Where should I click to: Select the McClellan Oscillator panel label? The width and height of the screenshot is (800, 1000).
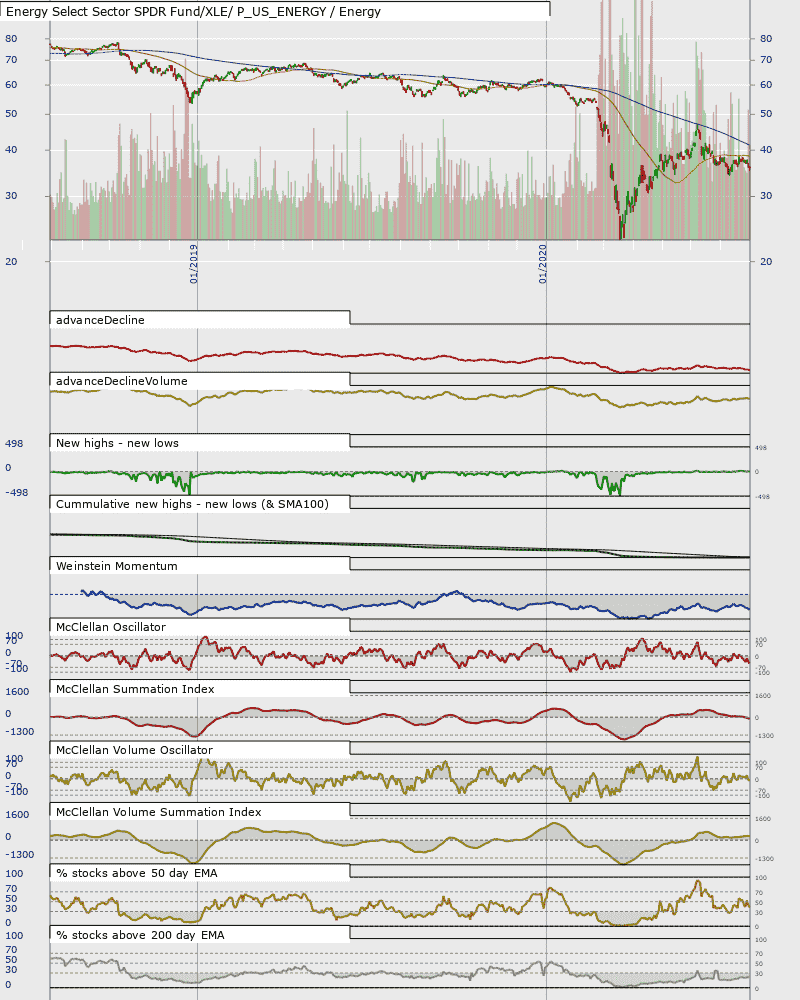111,628
